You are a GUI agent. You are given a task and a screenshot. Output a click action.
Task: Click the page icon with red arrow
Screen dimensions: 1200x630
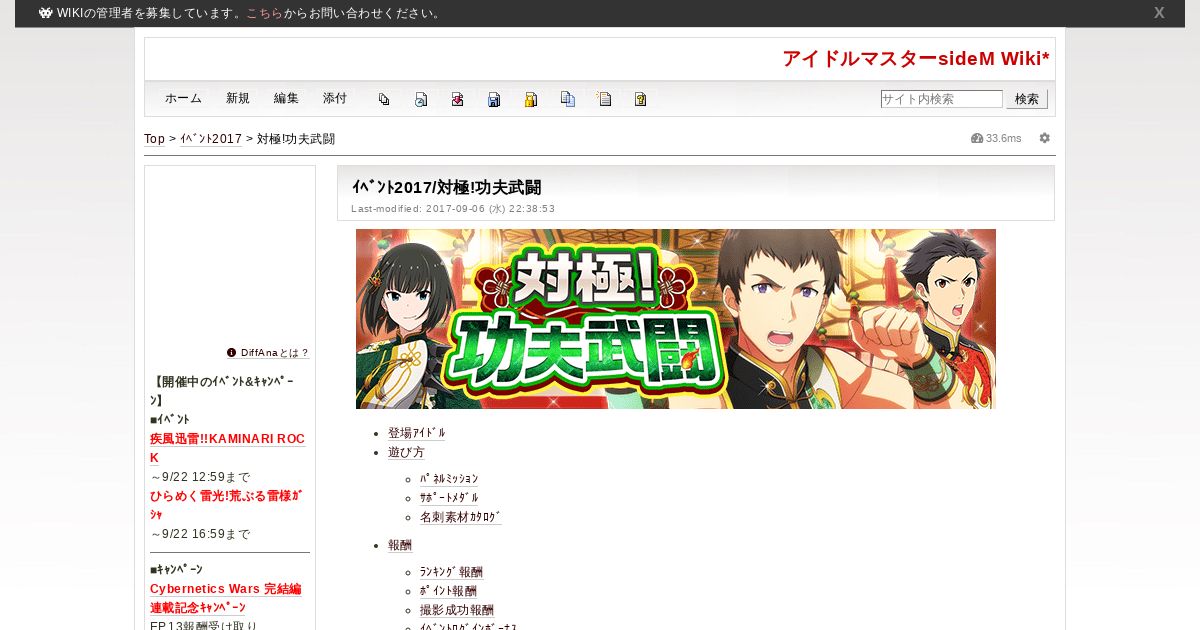[457, 99]
